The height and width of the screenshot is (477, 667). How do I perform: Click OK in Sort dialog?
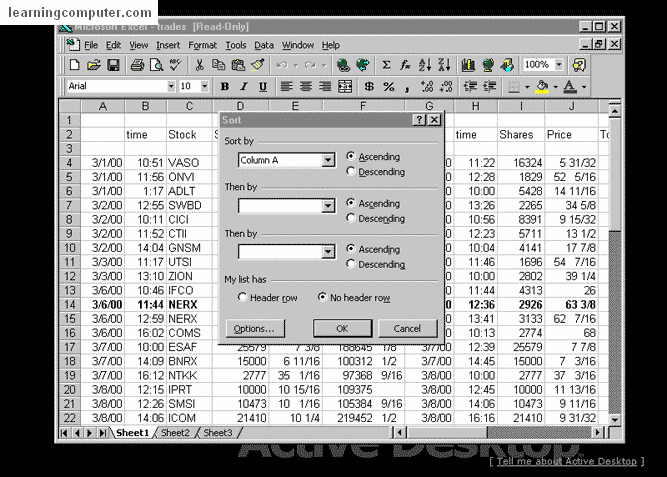point(342,328)
